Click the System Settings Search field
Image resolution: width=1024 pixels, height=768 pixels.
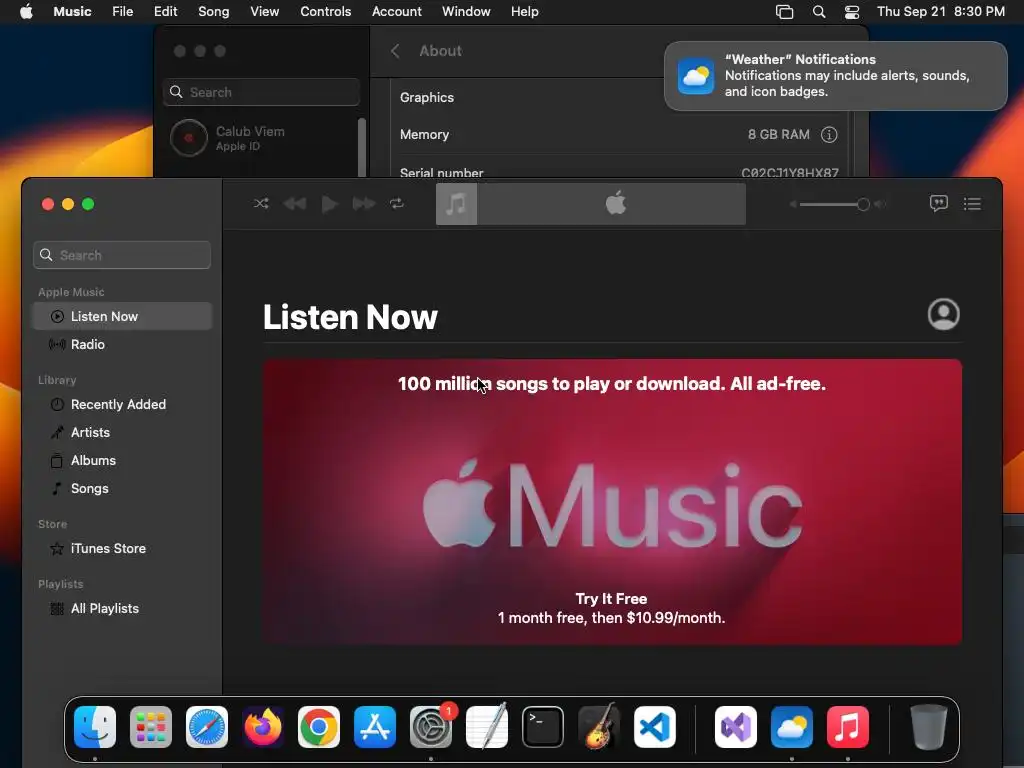[x=261, y=92]
